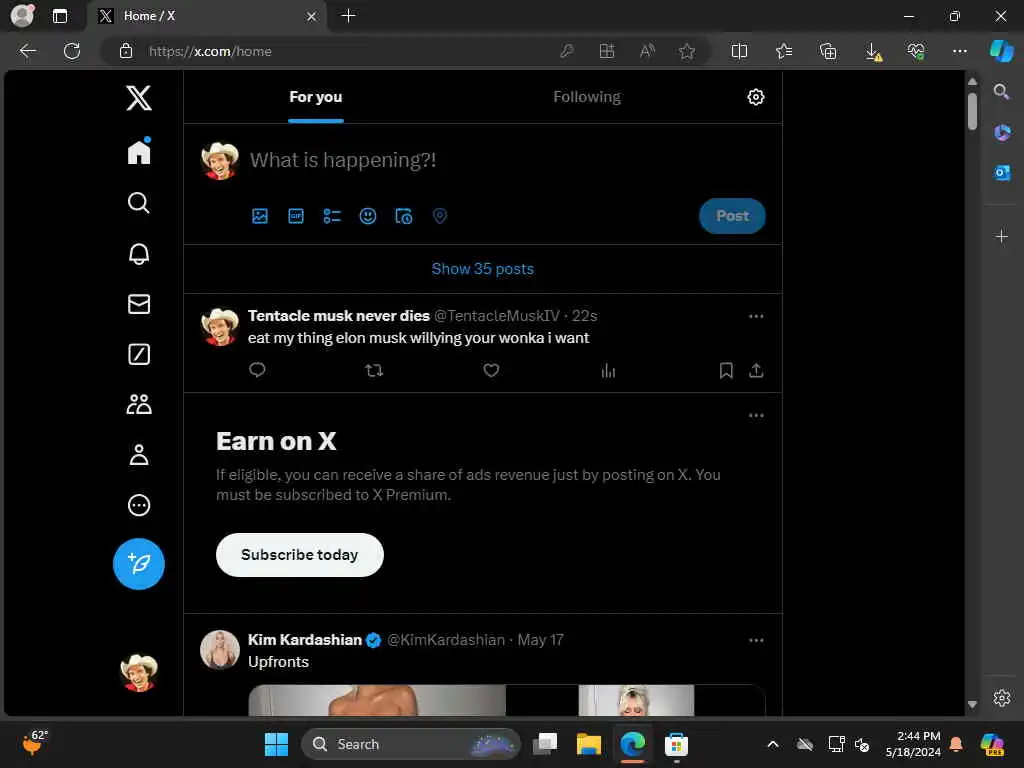Viewport: 1024px width, 768px height.
Task: Open Home from the sidebar
Action: point(138,152)
